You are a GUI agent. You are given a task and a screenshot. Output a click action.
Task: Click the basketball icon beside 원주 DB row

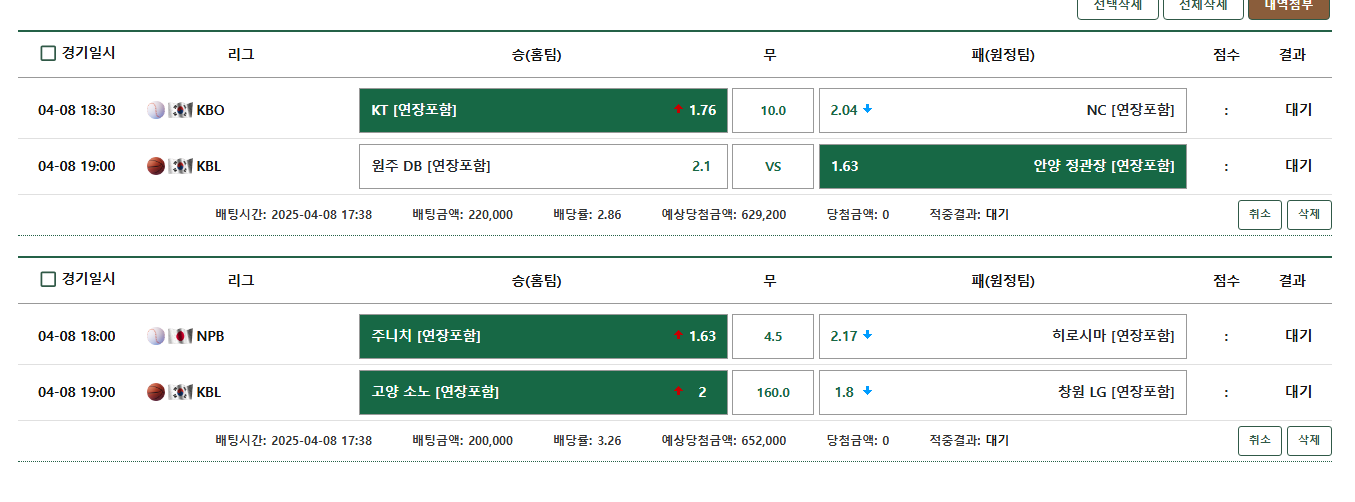click(155, 166)
